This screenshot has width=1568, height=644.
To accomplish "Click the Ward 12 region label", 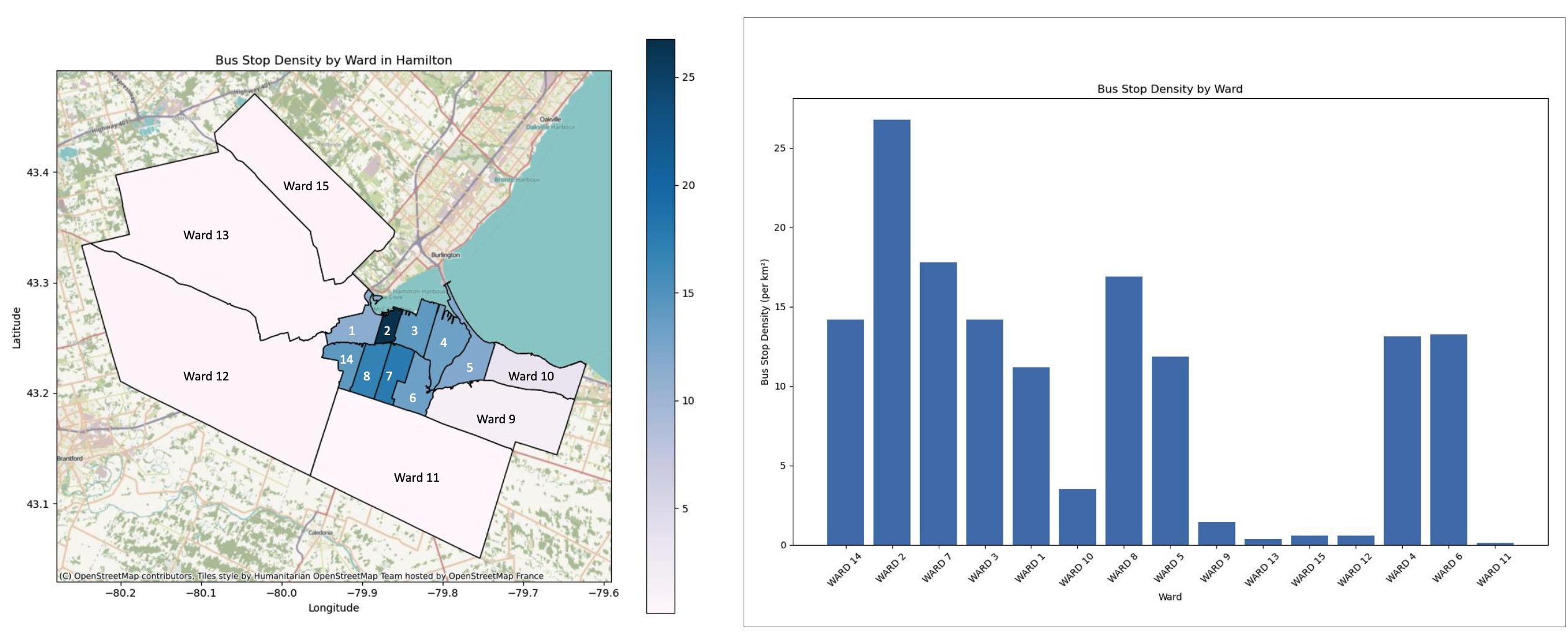I will [x=206, y=376].
